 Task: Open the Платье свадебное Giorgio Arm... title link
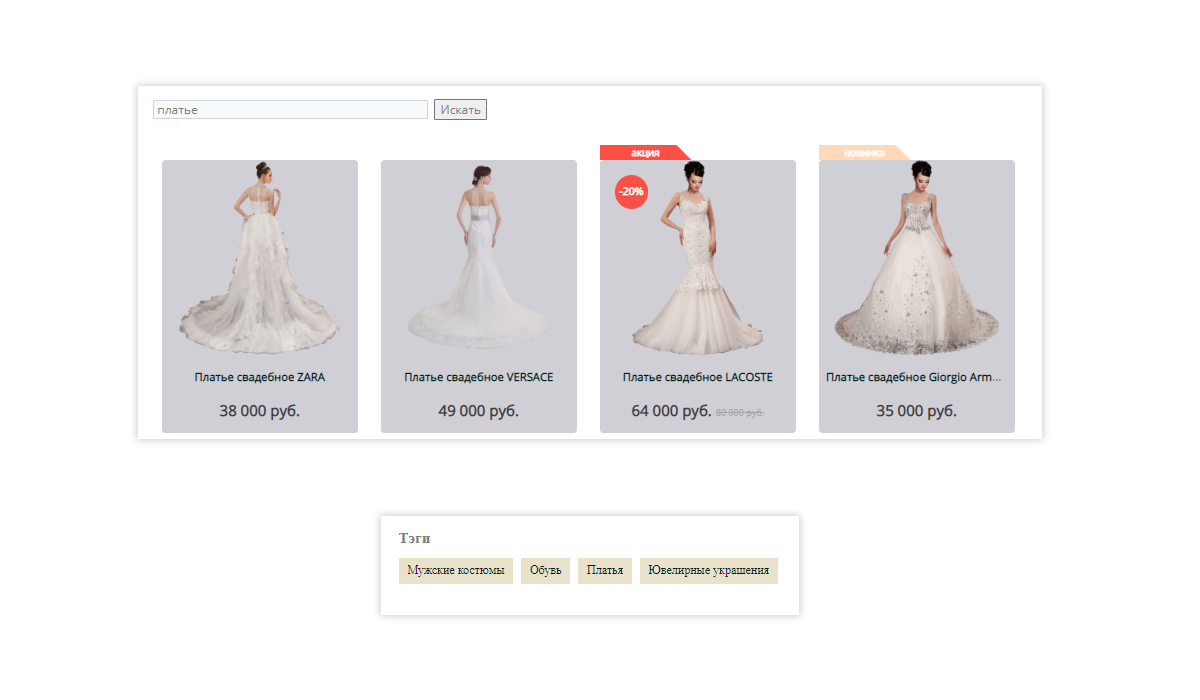(914, 378)
